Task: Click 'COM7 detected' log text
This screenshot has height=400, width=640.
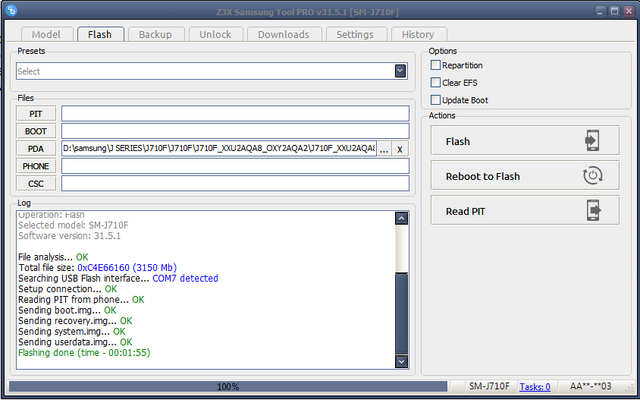Action: pyautogui.click(x=185, y=278)
